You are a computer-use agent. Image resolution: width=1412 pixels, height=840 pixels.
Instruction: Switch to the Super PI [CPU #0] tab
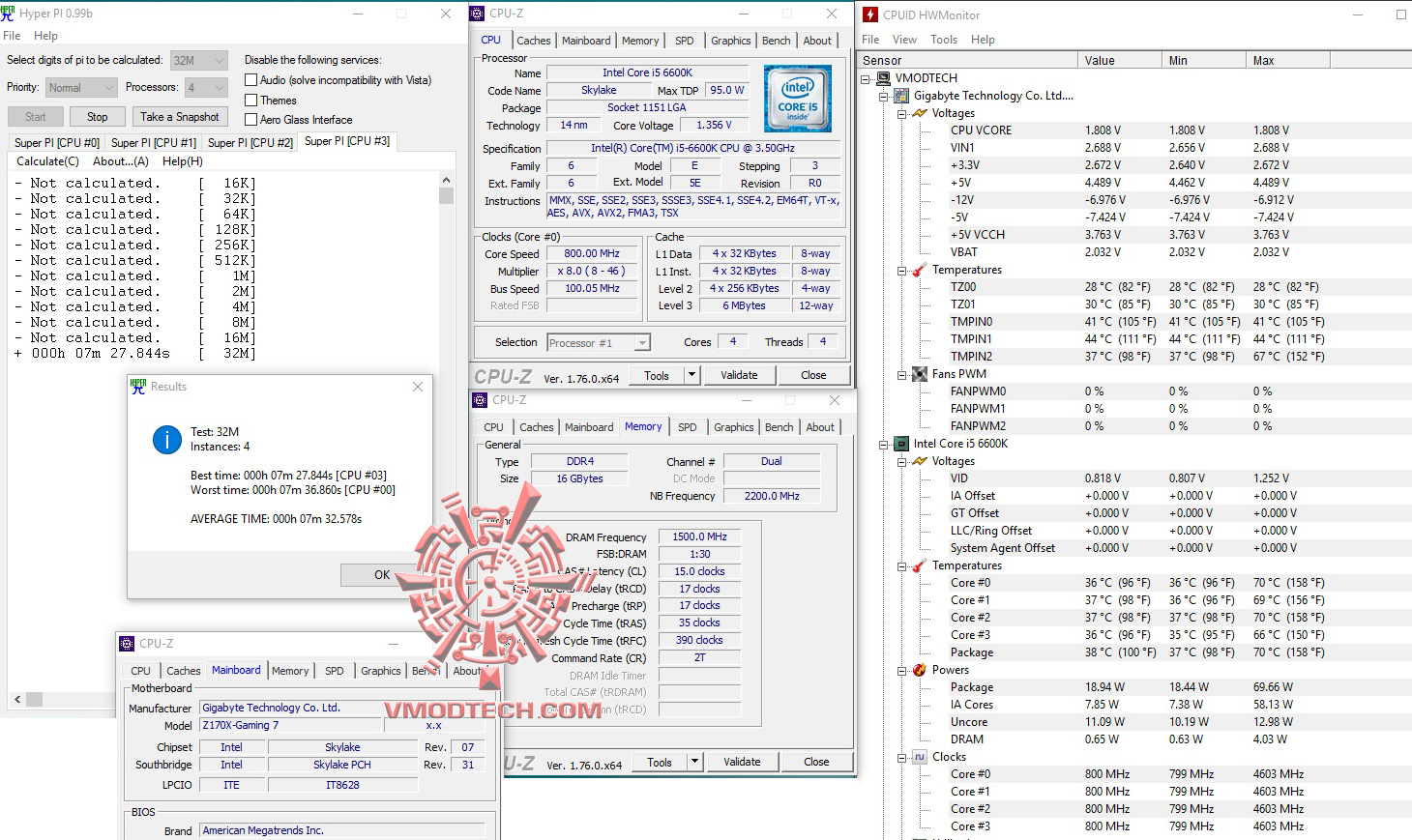pos(57,142)
